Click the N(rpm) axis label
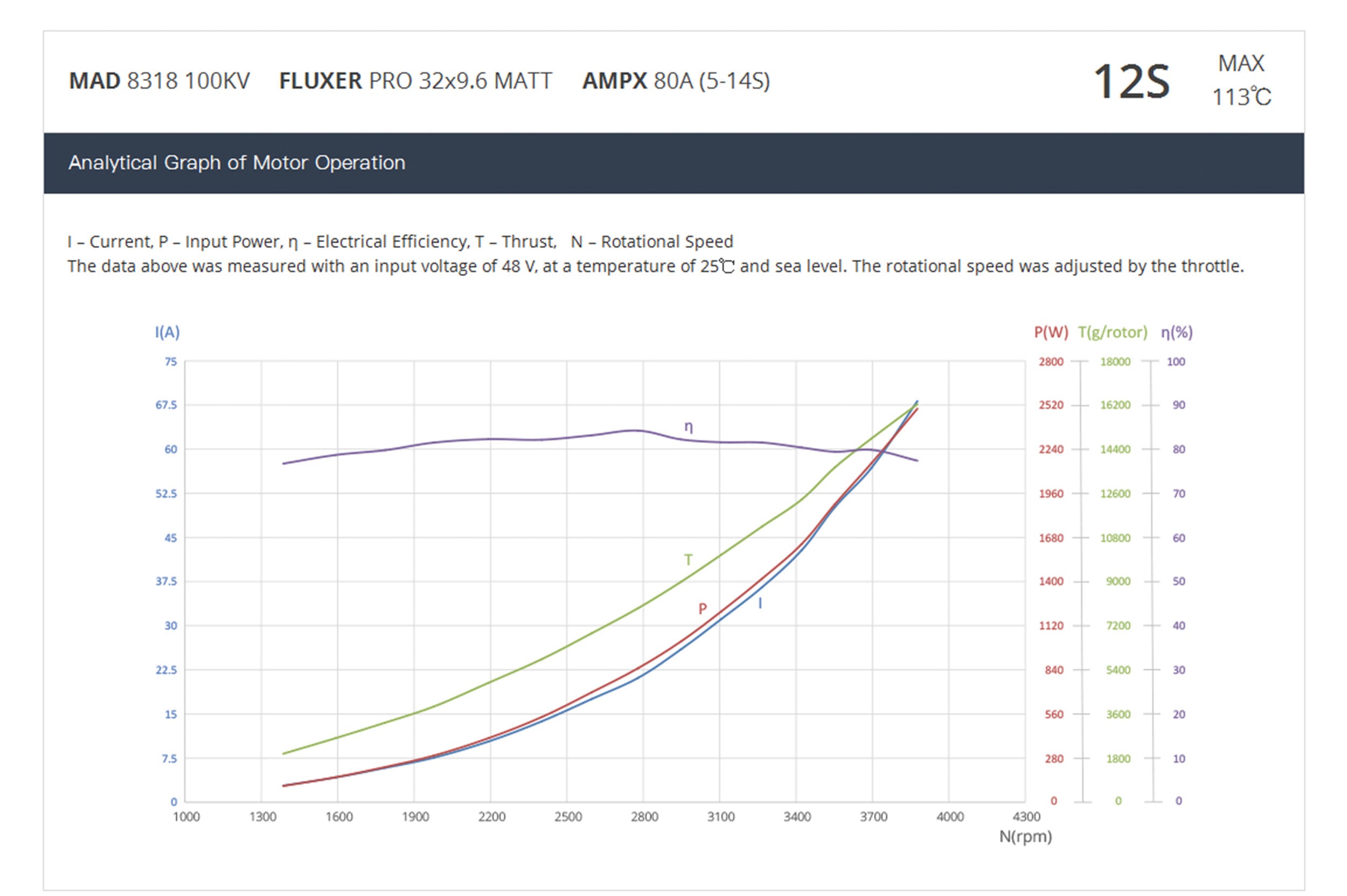 tap(1025, 837)
